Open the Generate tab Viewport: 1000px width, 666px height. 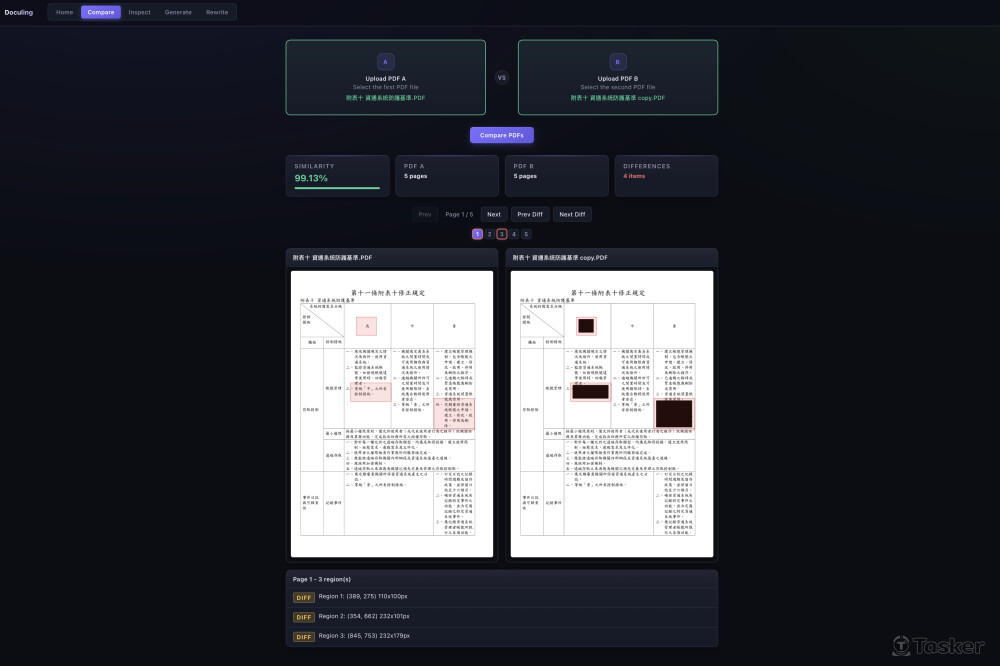[x=178, y=12]
